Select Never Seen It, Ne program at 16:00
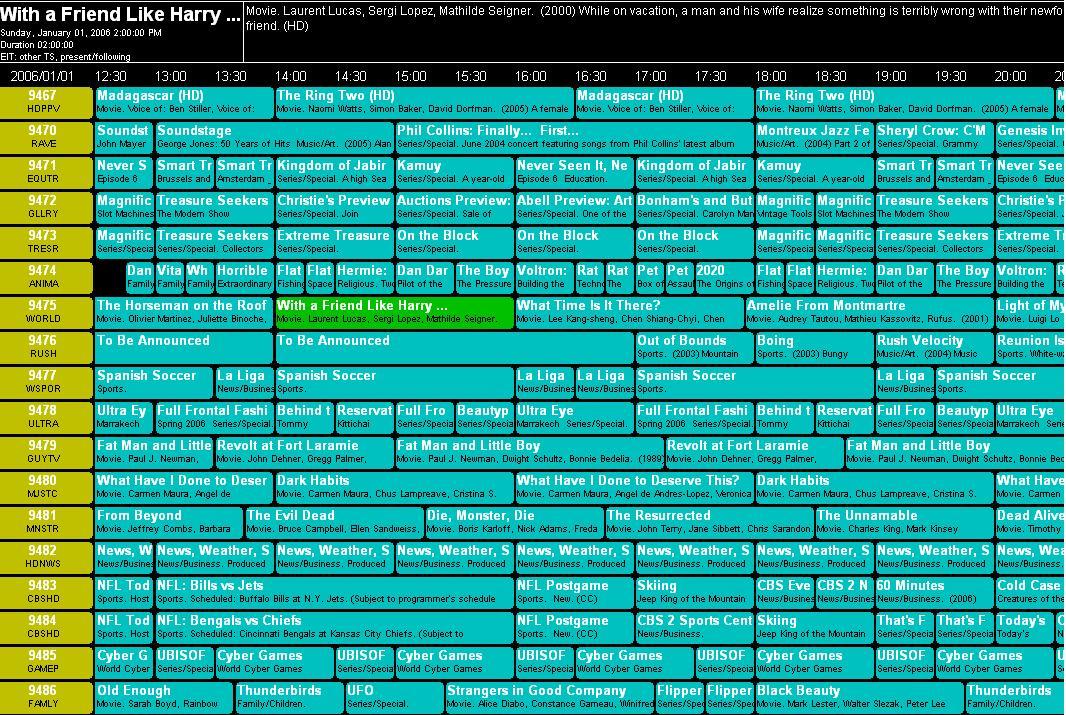The width and height of the screenshot is (1066, 715). click(x=574, y=172)
